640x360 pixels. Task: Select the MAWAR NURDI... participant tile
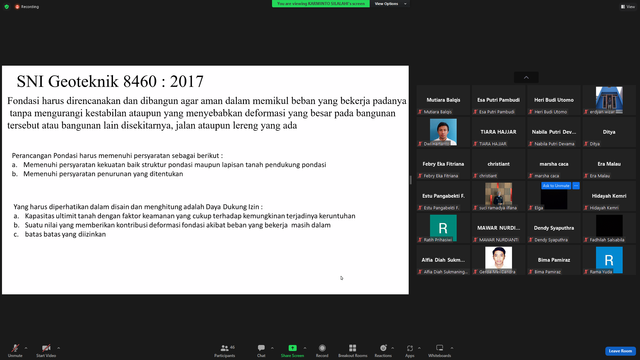coord(498,228)
